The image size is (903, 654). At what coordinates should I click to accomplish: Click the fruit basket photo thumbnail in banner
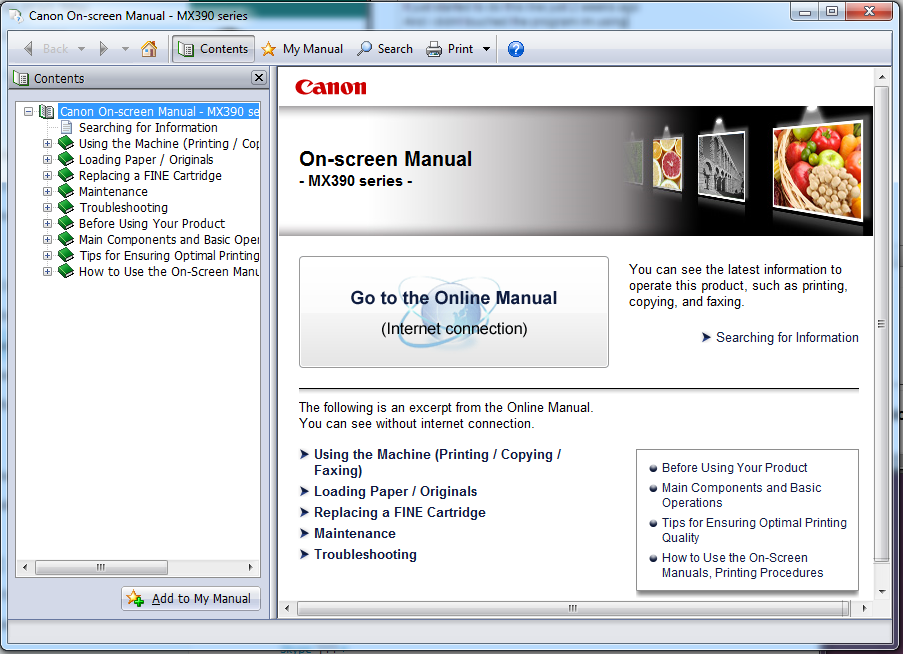pyautogui.click(x=818, y=170)
